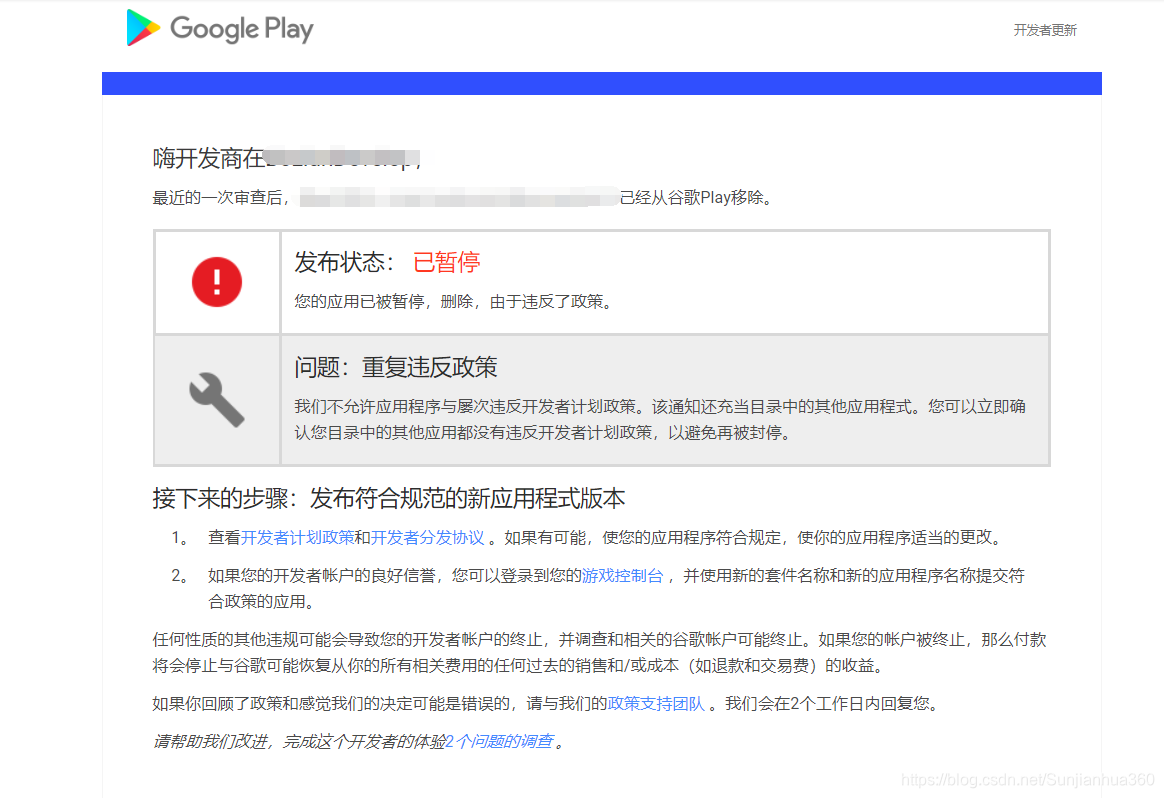Open the 2个问题的调查 survey link
The width and height of the screenshot is (1164, 798).
click(x=500, y=742)
